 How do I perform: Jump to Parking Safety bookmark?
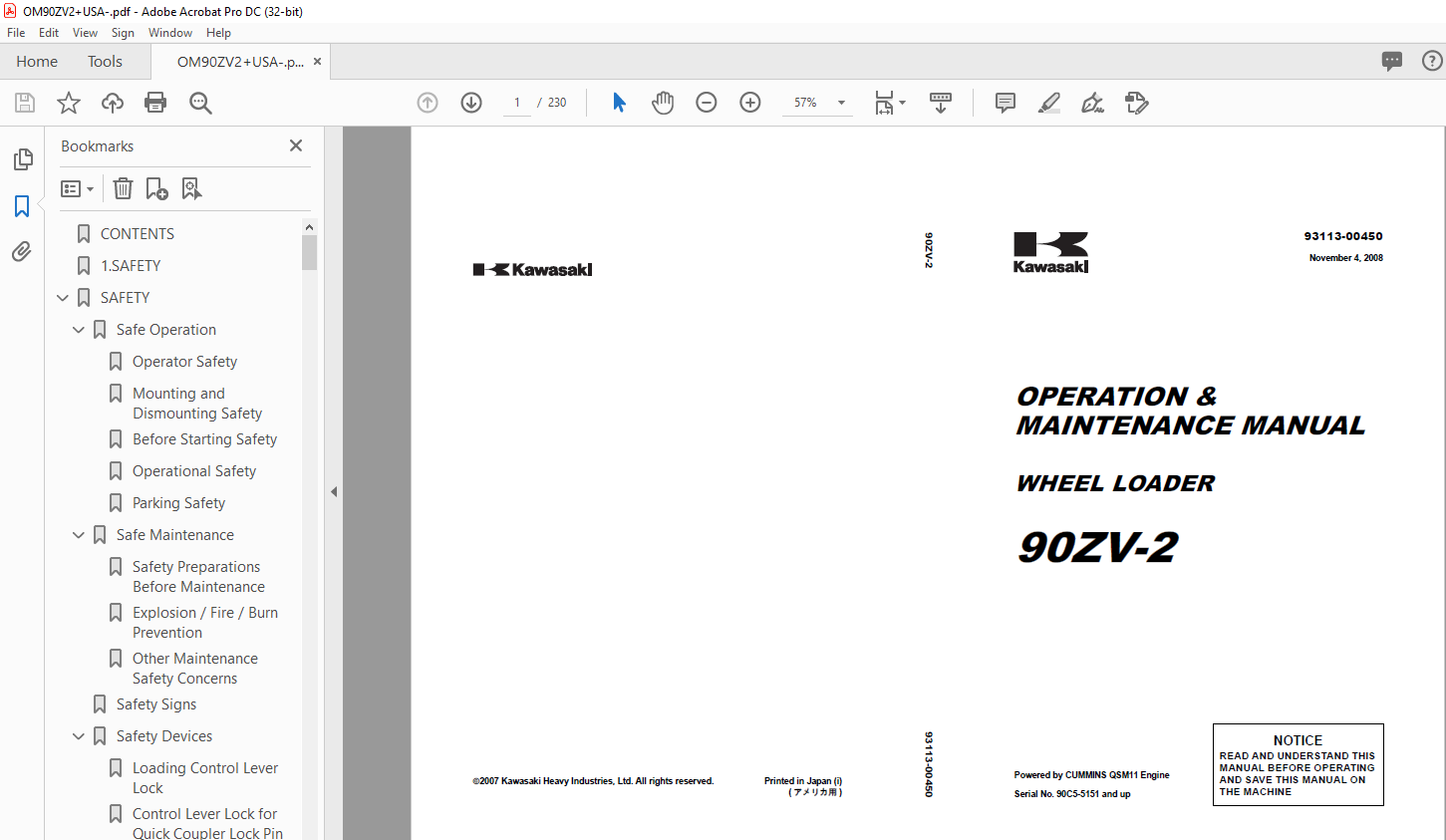coord(178,503)
